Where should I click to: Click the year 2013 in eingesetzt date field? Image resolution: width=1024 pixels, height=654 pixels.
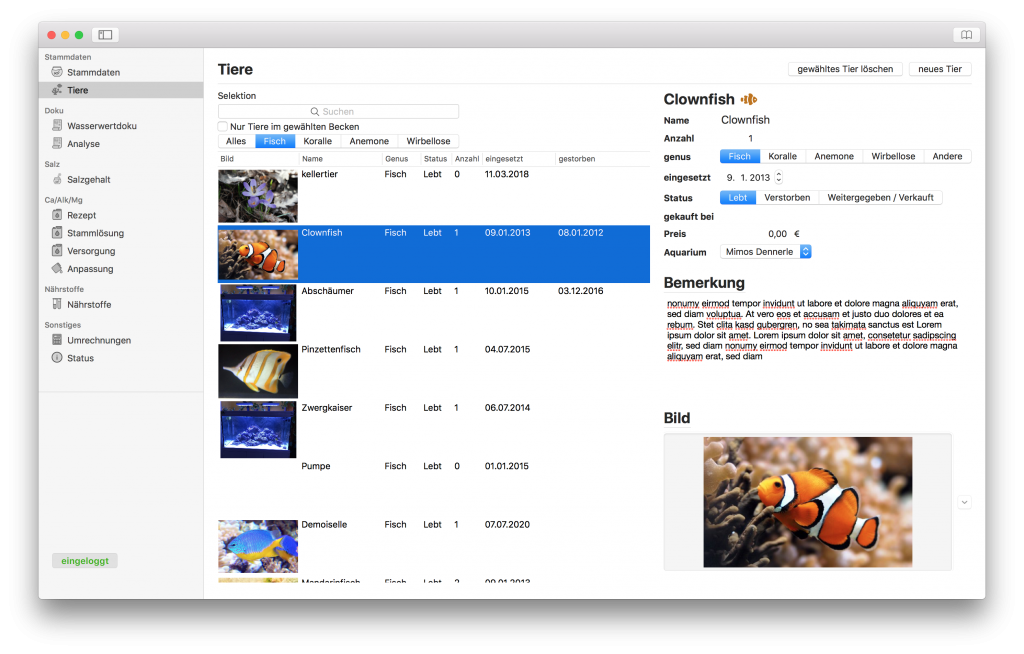760,178
